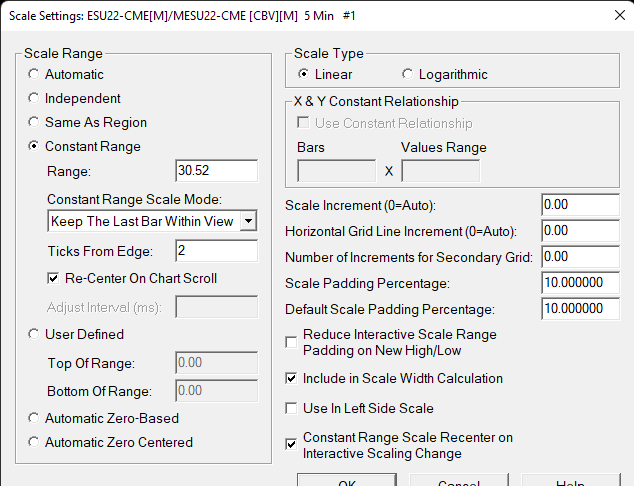Choose Automatic Zero-Based scale range
The width and height of the screenshot is (634, 486).
pyautogui.click(x=35, y=418)
